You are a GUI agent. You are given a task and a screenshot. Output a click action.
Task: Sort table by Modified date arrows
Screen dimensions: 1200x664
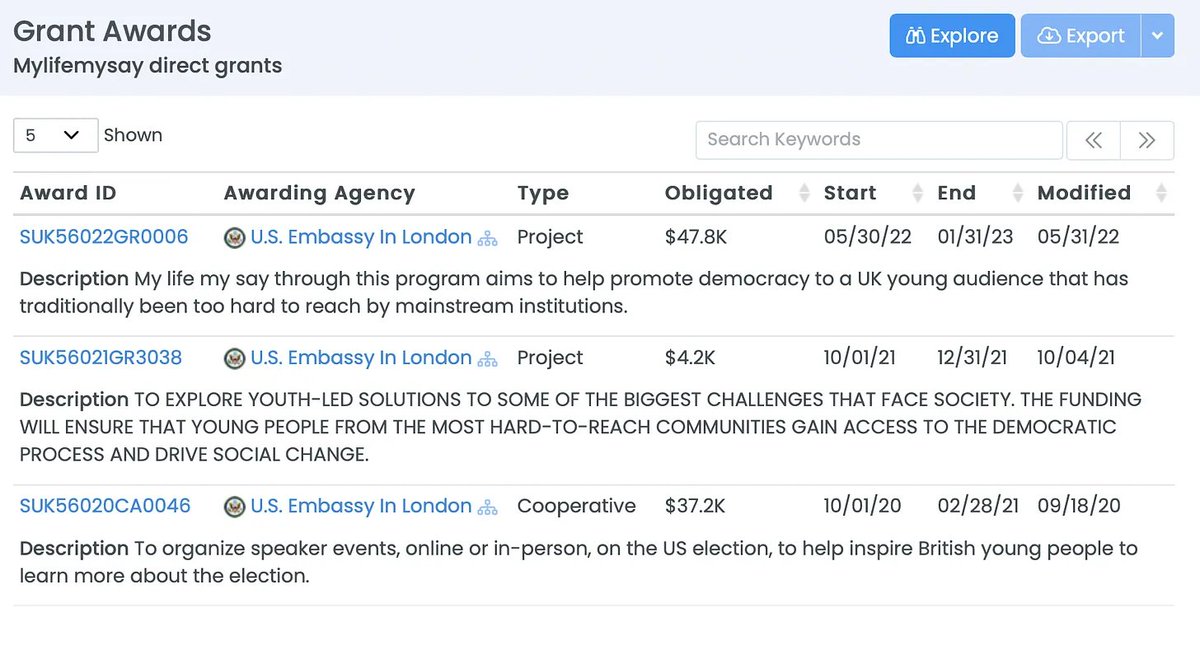[x=1161, y=194]
